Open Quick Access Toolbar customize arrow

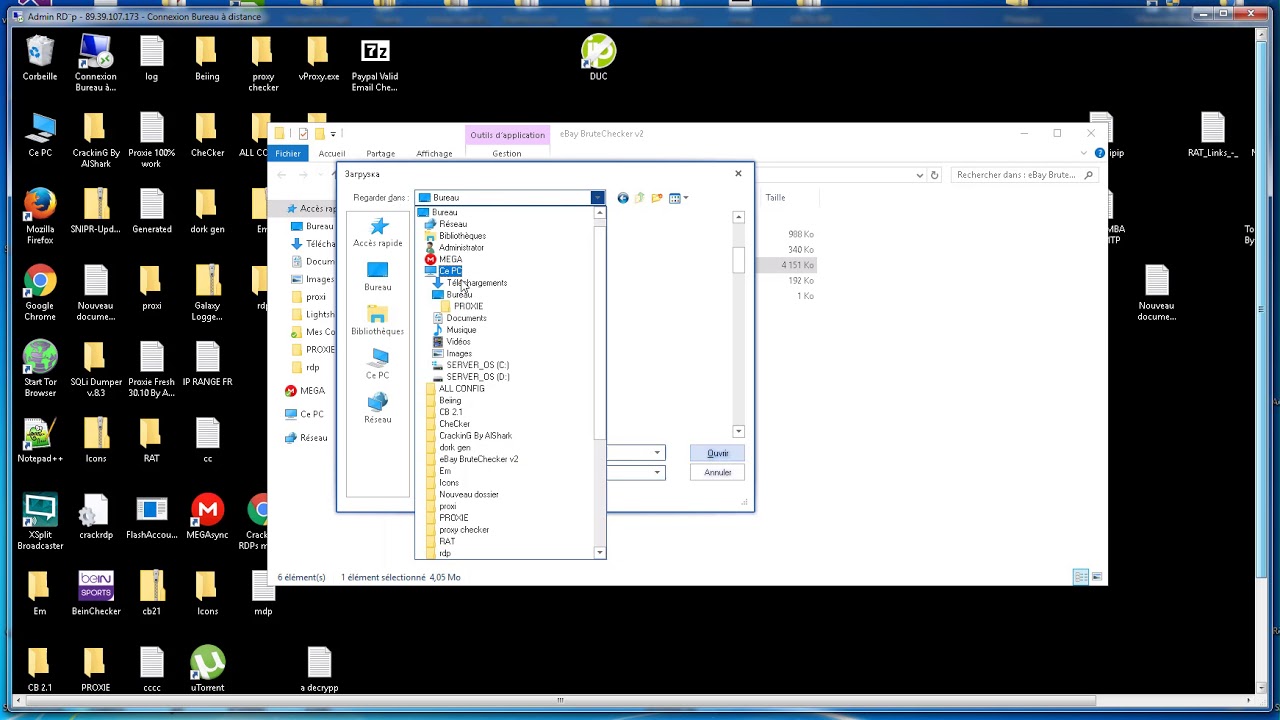pos(333,134)
